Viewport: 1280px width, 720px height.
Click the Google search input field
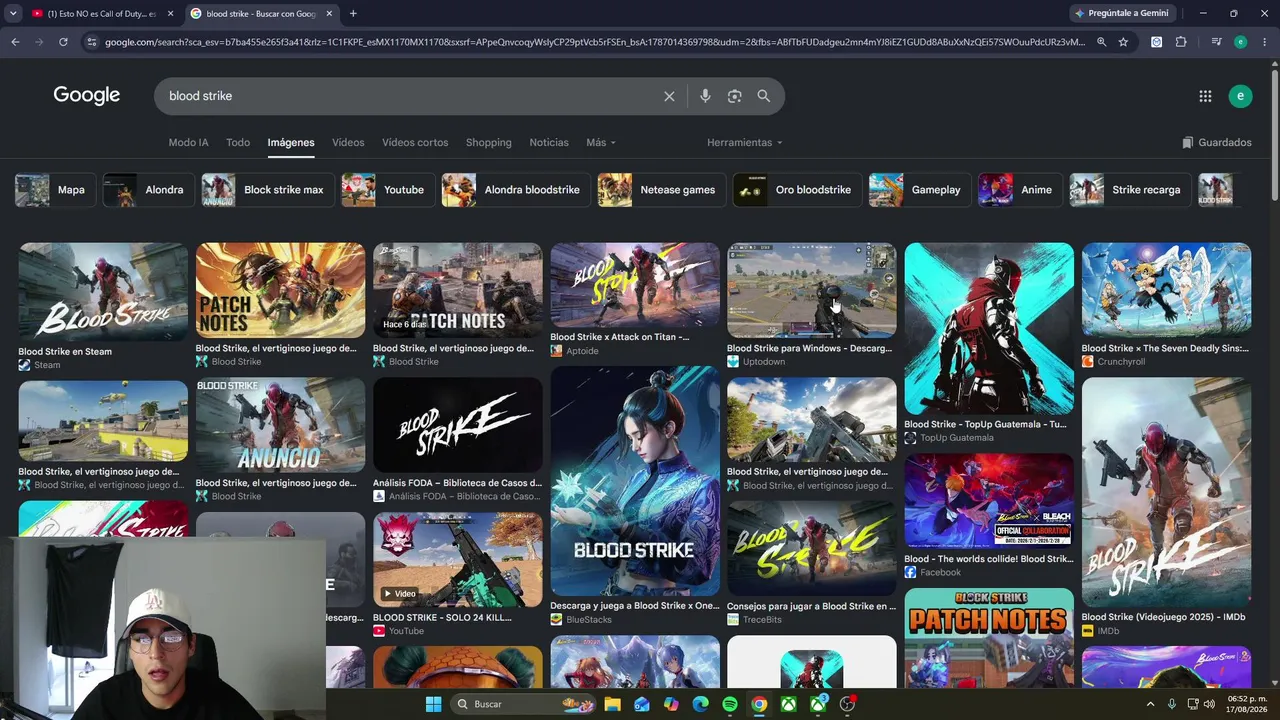410,96
